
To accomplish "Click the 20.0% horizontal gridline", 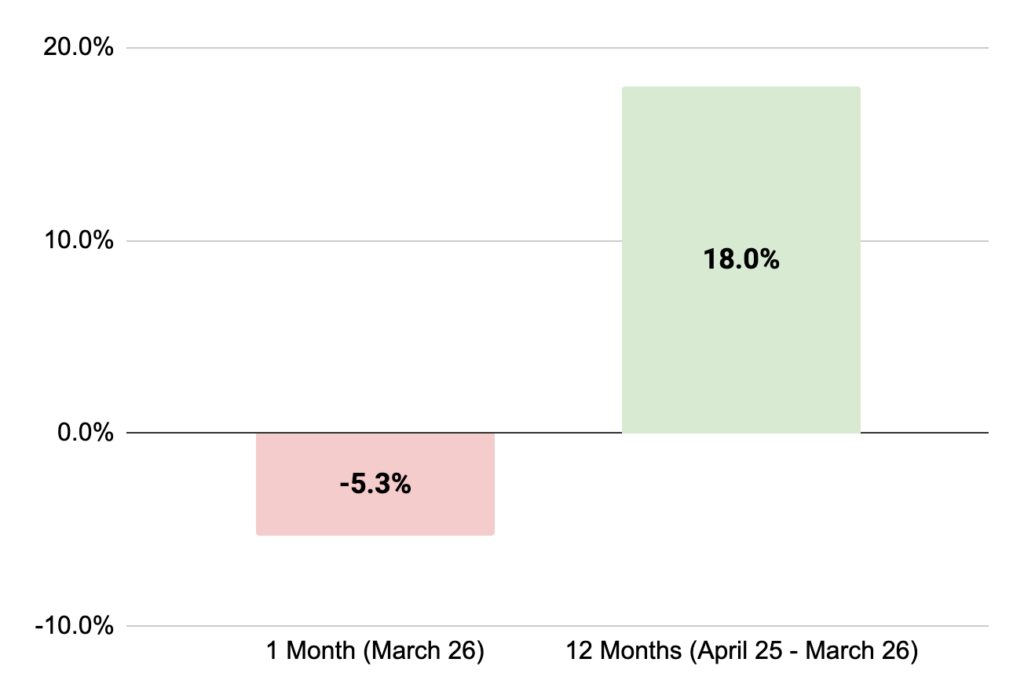I will click(x=400, y=48).
